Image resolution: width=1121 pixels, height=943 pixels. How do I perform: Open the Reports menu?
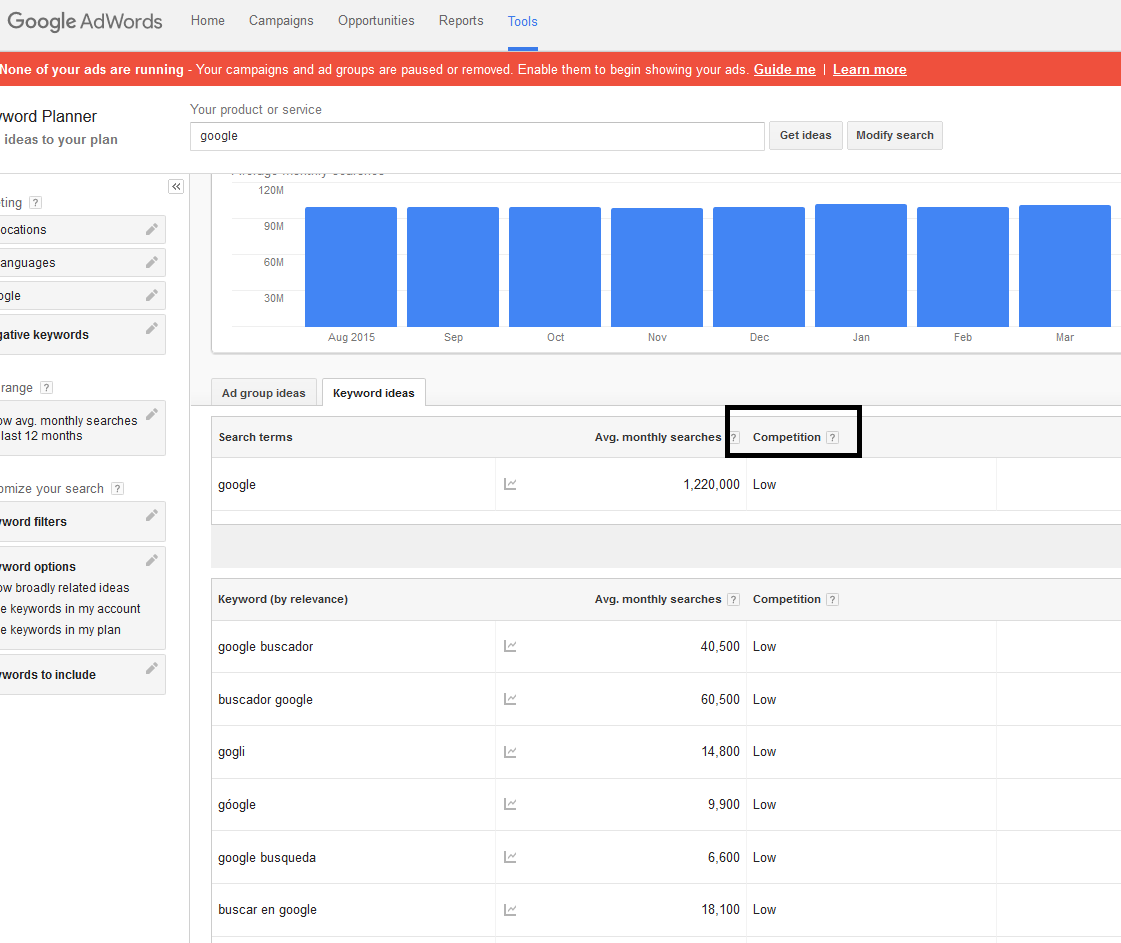coord(461,21)
